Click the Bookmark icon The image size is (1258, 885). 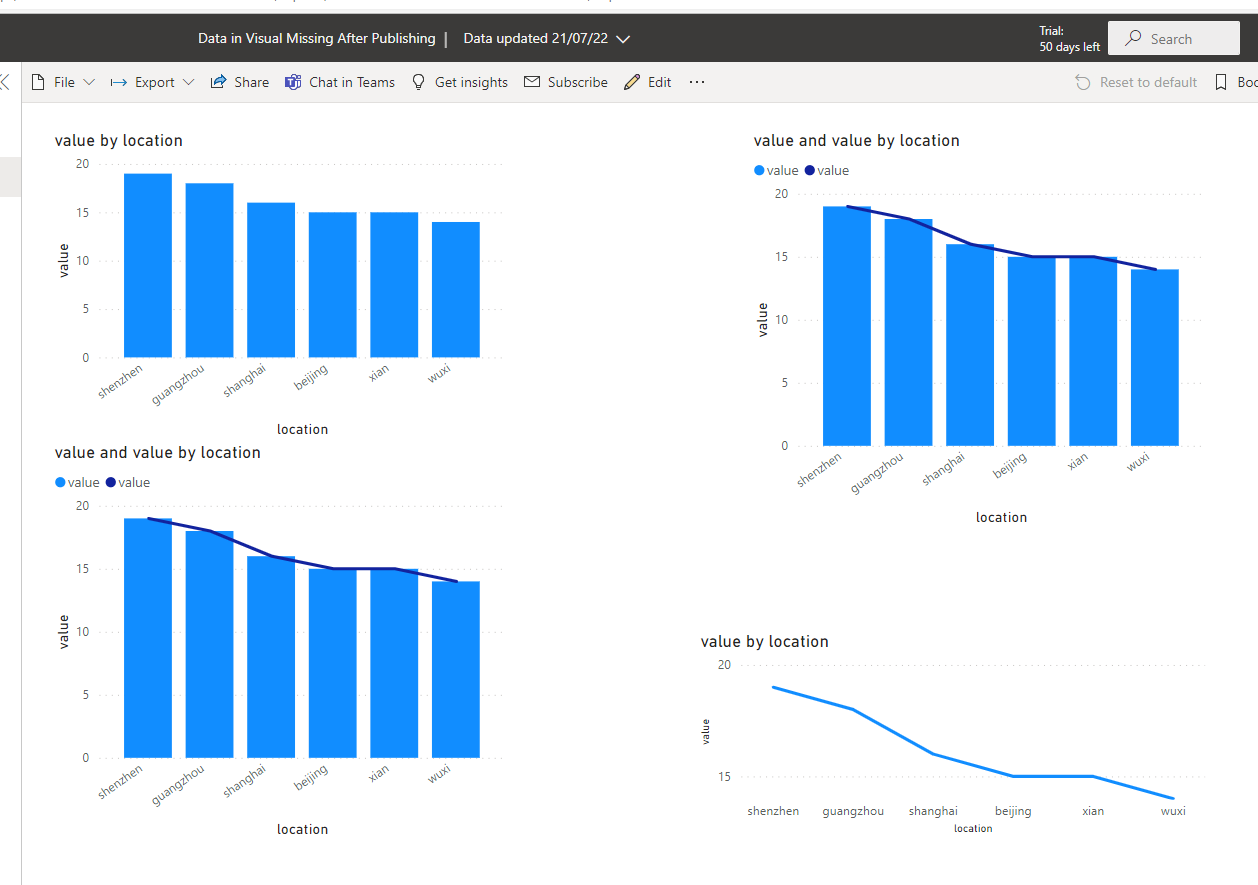[x=1220, y=82]
